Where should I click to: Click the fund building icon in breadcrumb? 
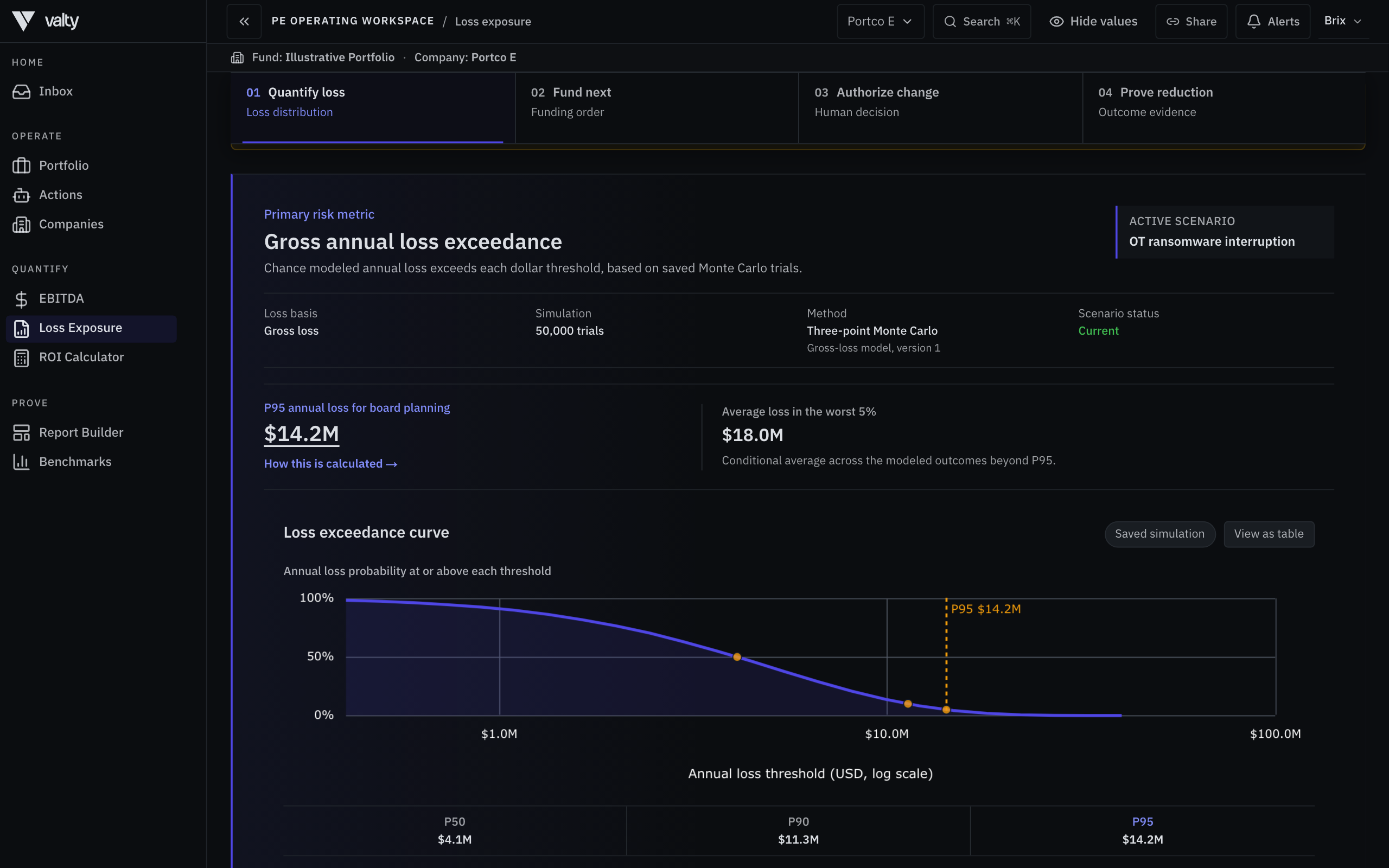(x=237, y=58)
